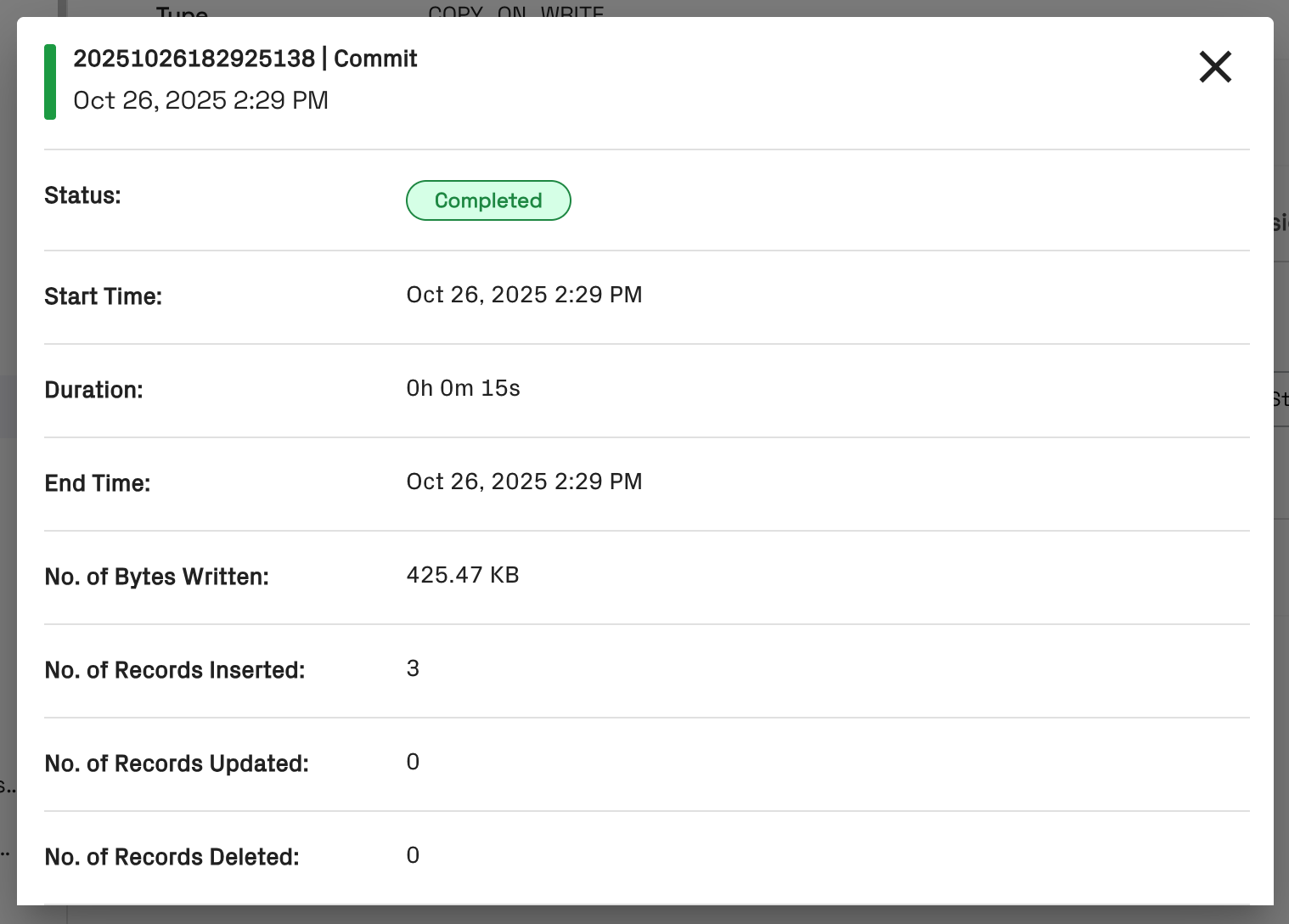This screenshot has height=924, width=1289.
Task: Click the green status bar beside the title
Action: (x=50, y=82)
